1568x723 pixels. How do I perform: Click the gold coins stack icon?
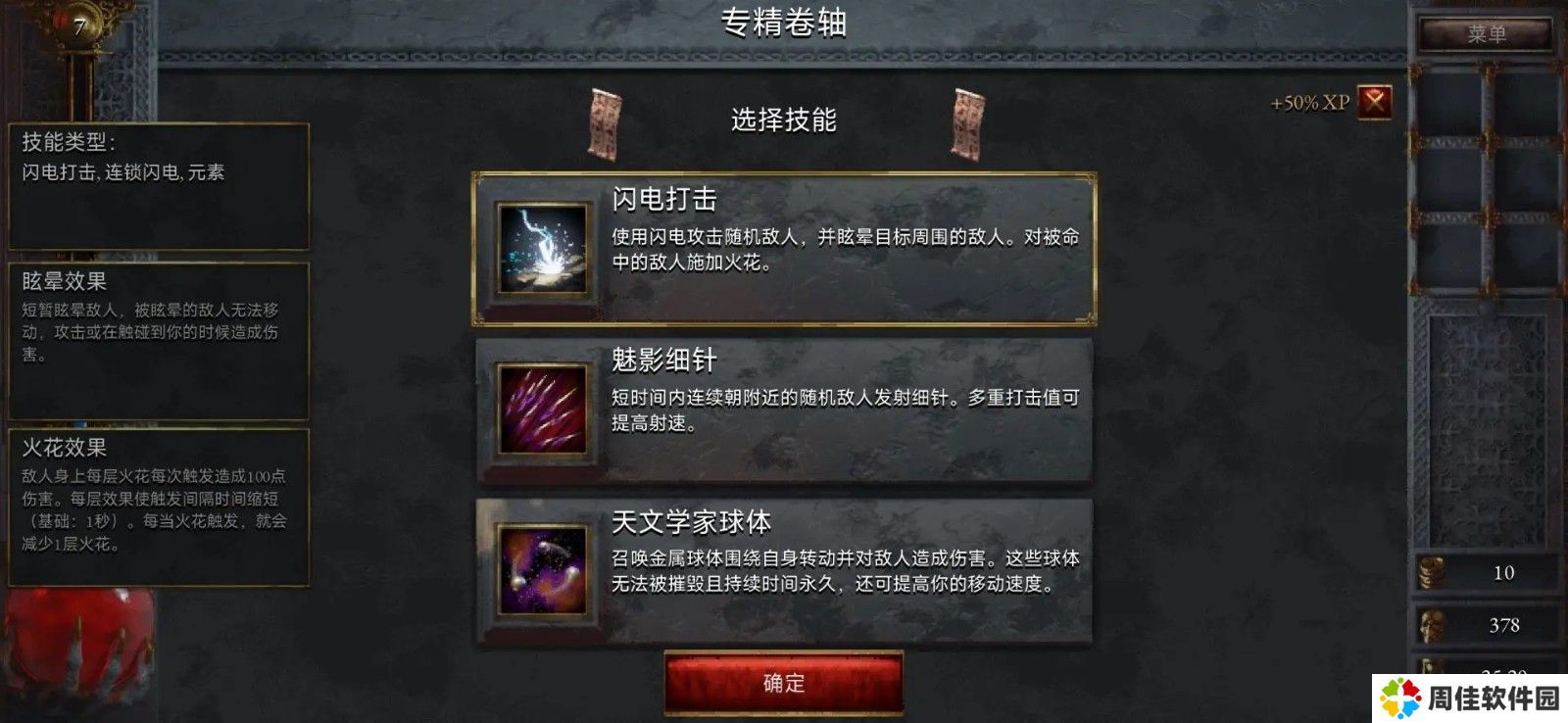click(1433, 572)
